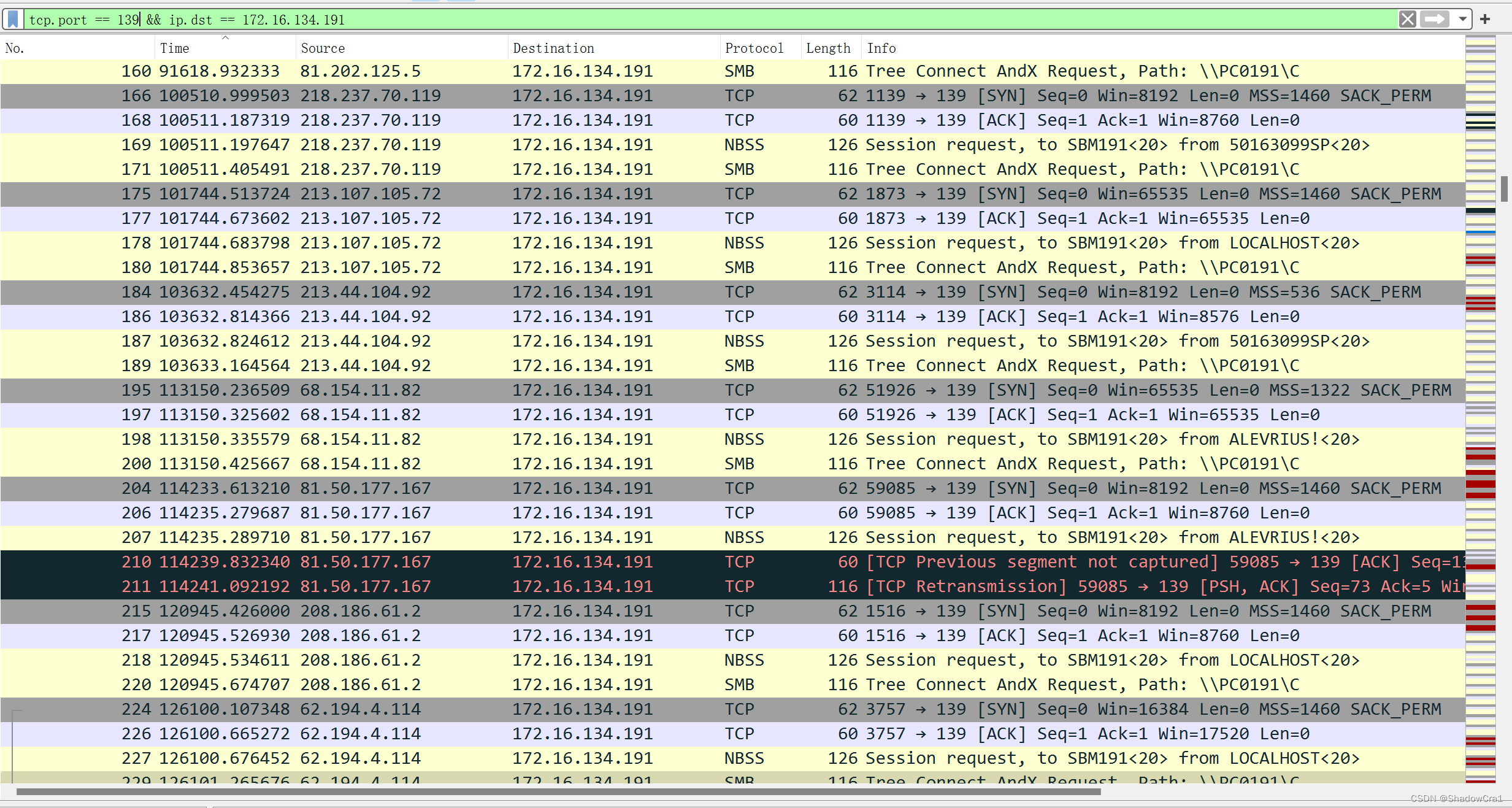This screenshot has width=1512, height=808.
Task: Click inside the display filter text field
Action: coord(710,20)
